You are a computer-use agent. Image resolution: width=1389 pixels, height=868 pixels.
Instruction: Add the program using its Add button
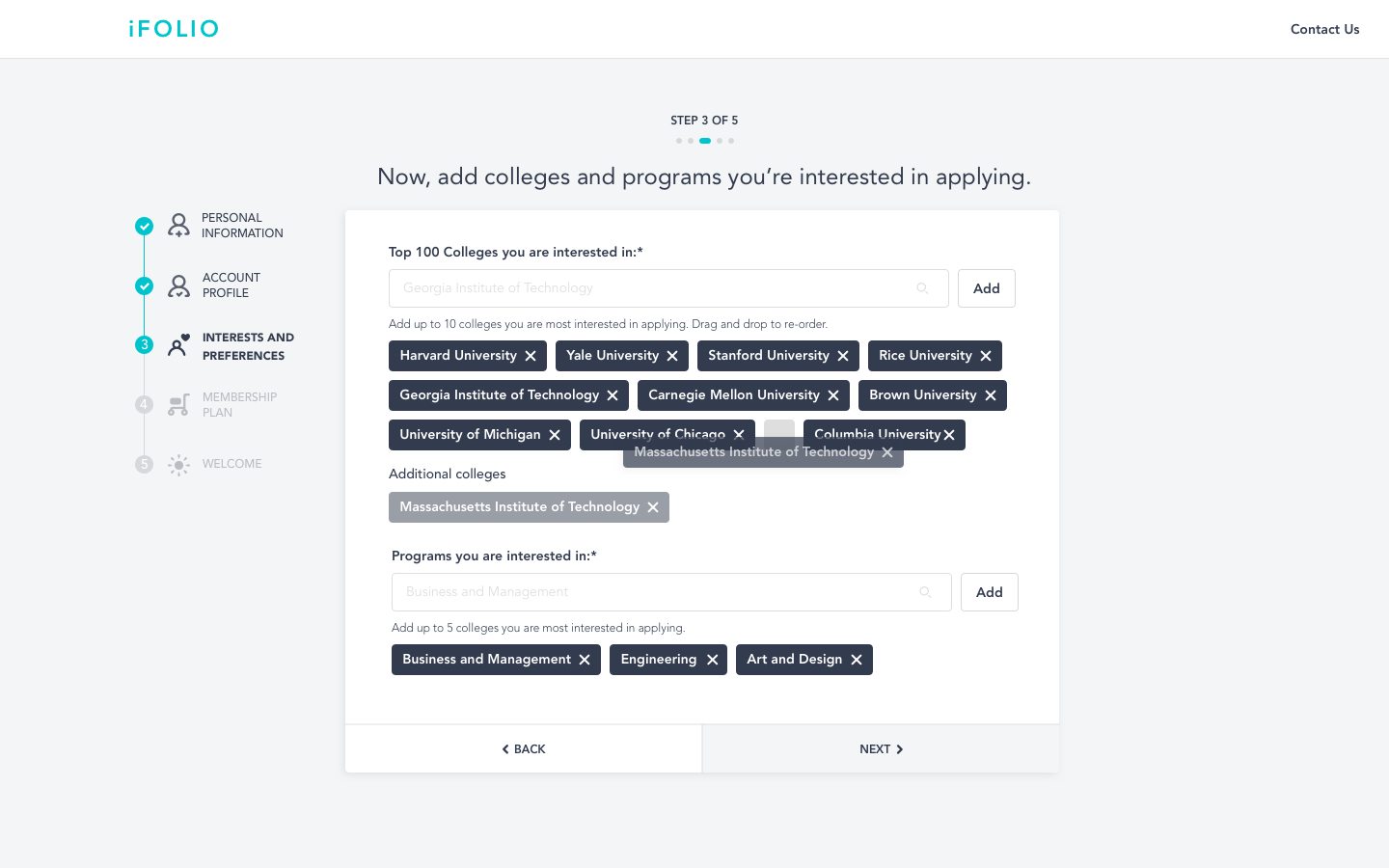(990, 592)
